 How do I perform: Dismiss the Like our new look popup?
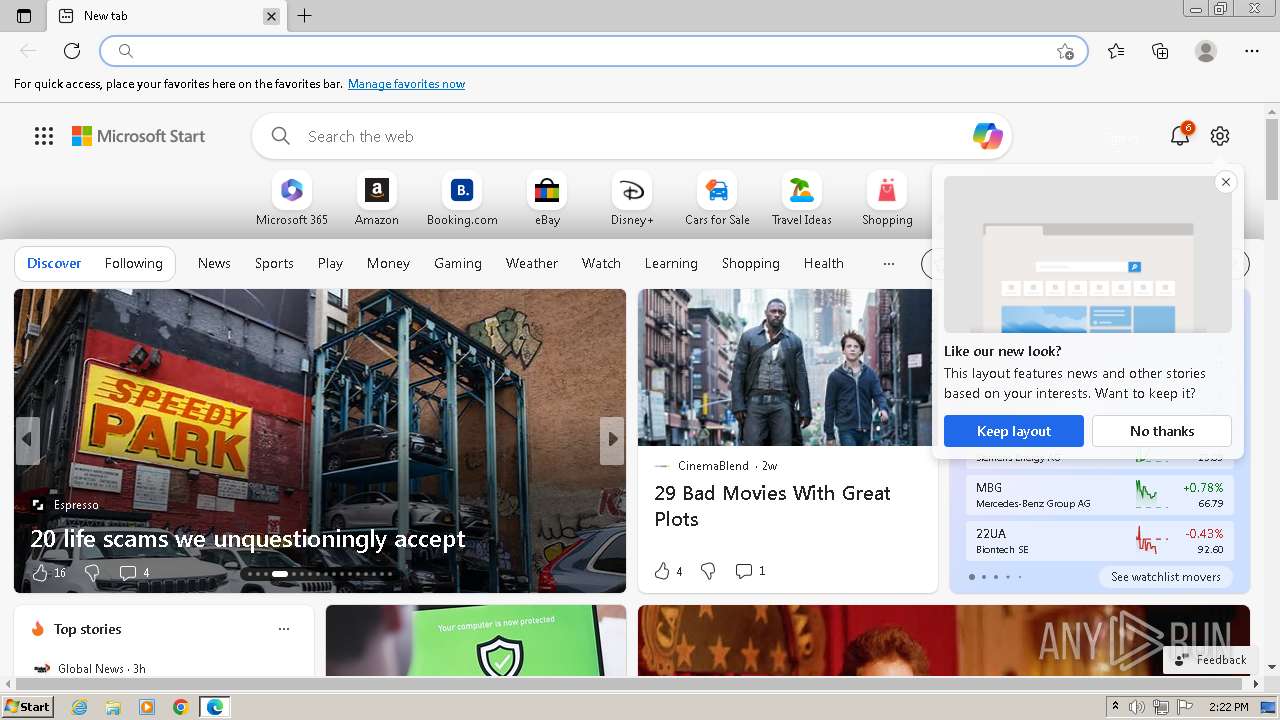click(x=1225, y=182)
